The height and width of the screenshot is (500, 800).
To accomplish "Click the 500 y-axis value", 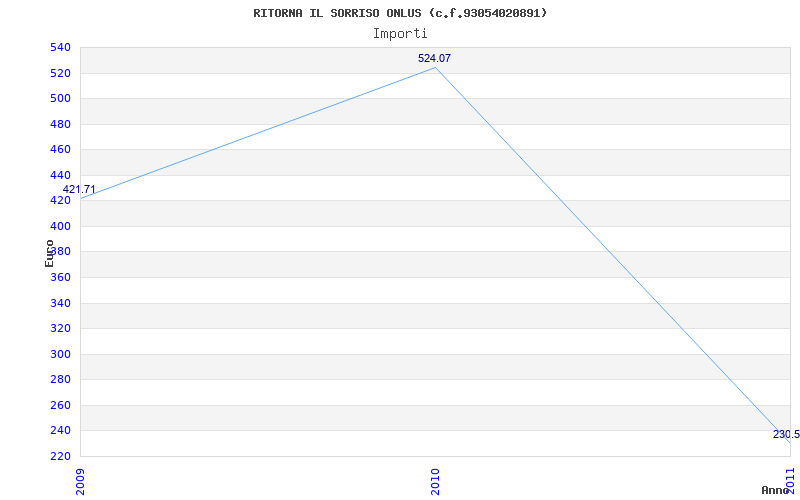I will pos(60,98).
